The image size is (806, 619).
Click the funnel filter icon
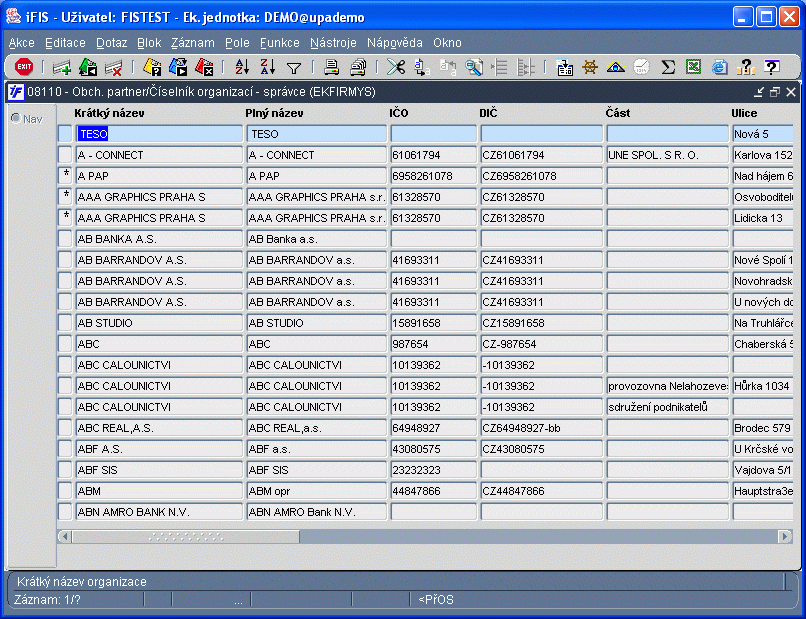tap(294, 68)
